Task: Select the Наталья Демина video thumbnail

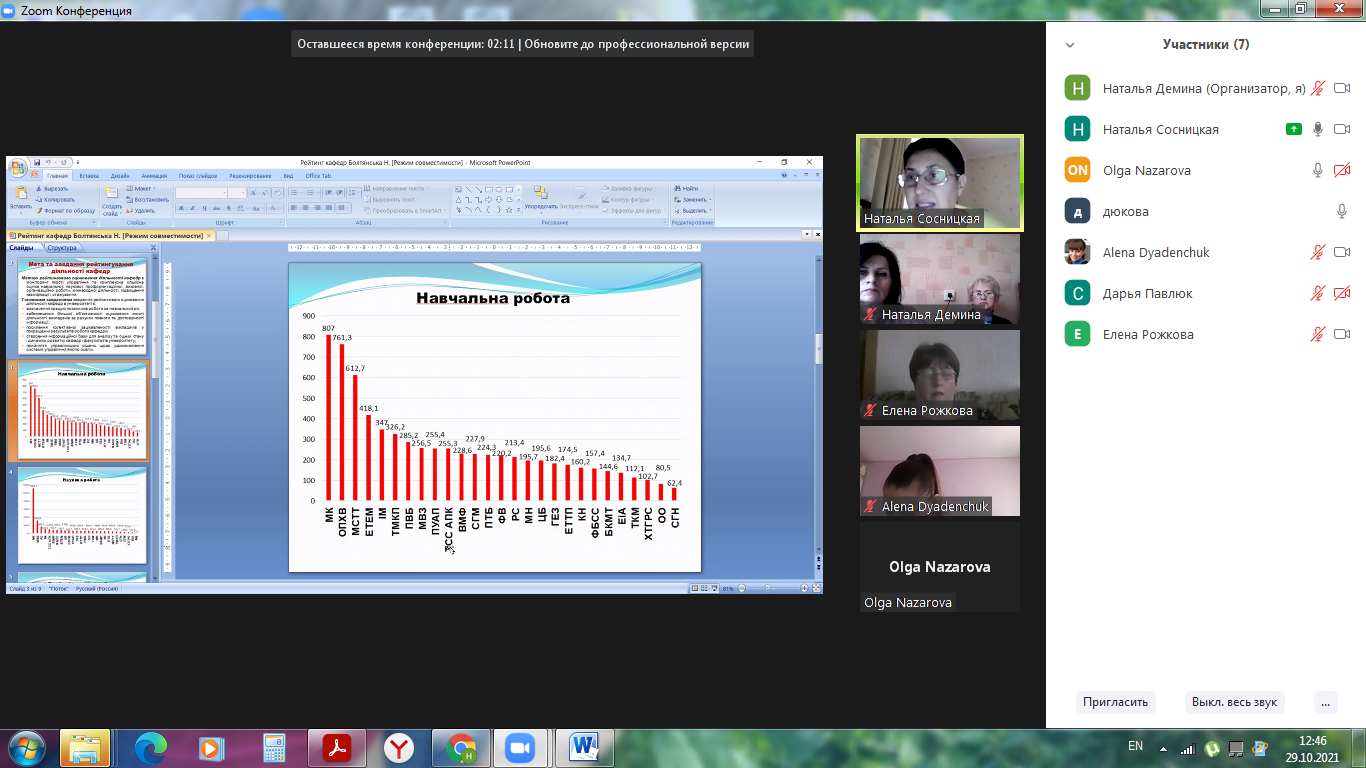Action: (x=940, y=279)
